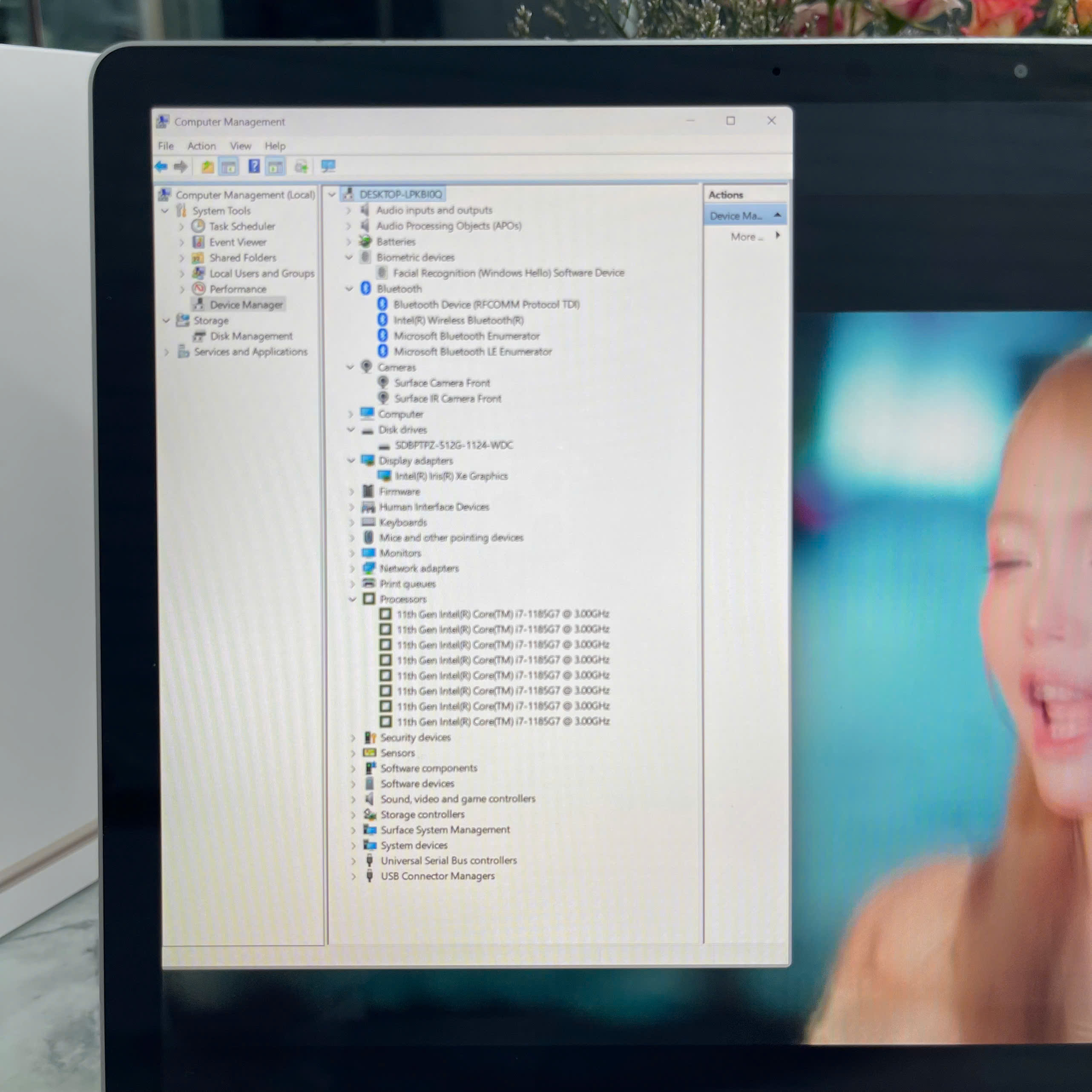Open the File menu
Image resolution: width=1092 pixels, height=1092 pixels.
click(166, 146)
